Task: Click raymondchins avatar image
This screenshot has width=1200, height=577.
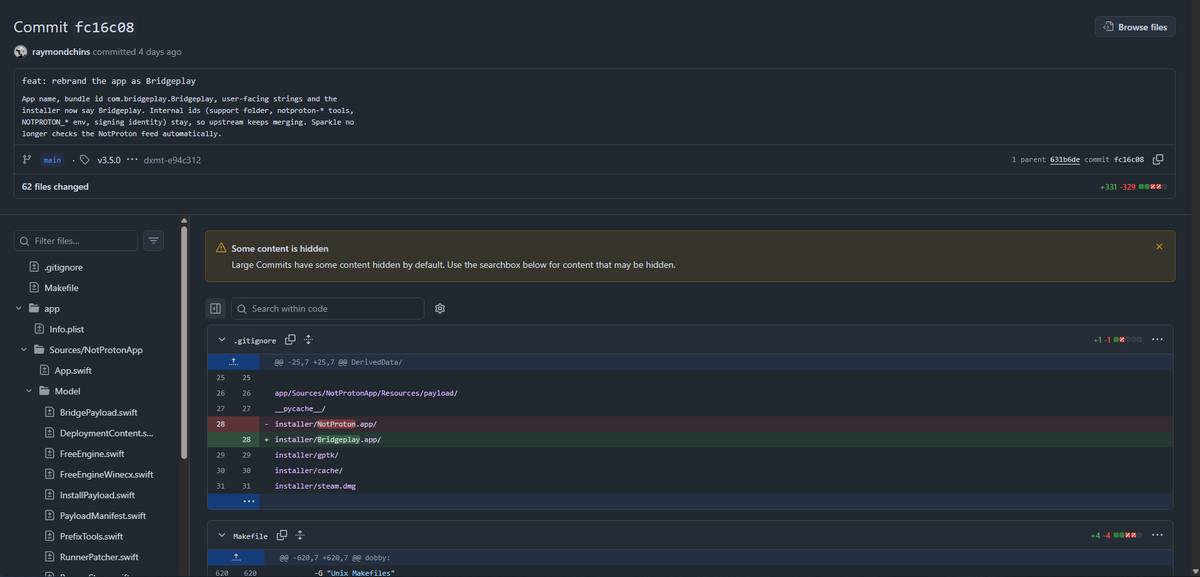Action: pyautogui.click(x=20, y=51)
